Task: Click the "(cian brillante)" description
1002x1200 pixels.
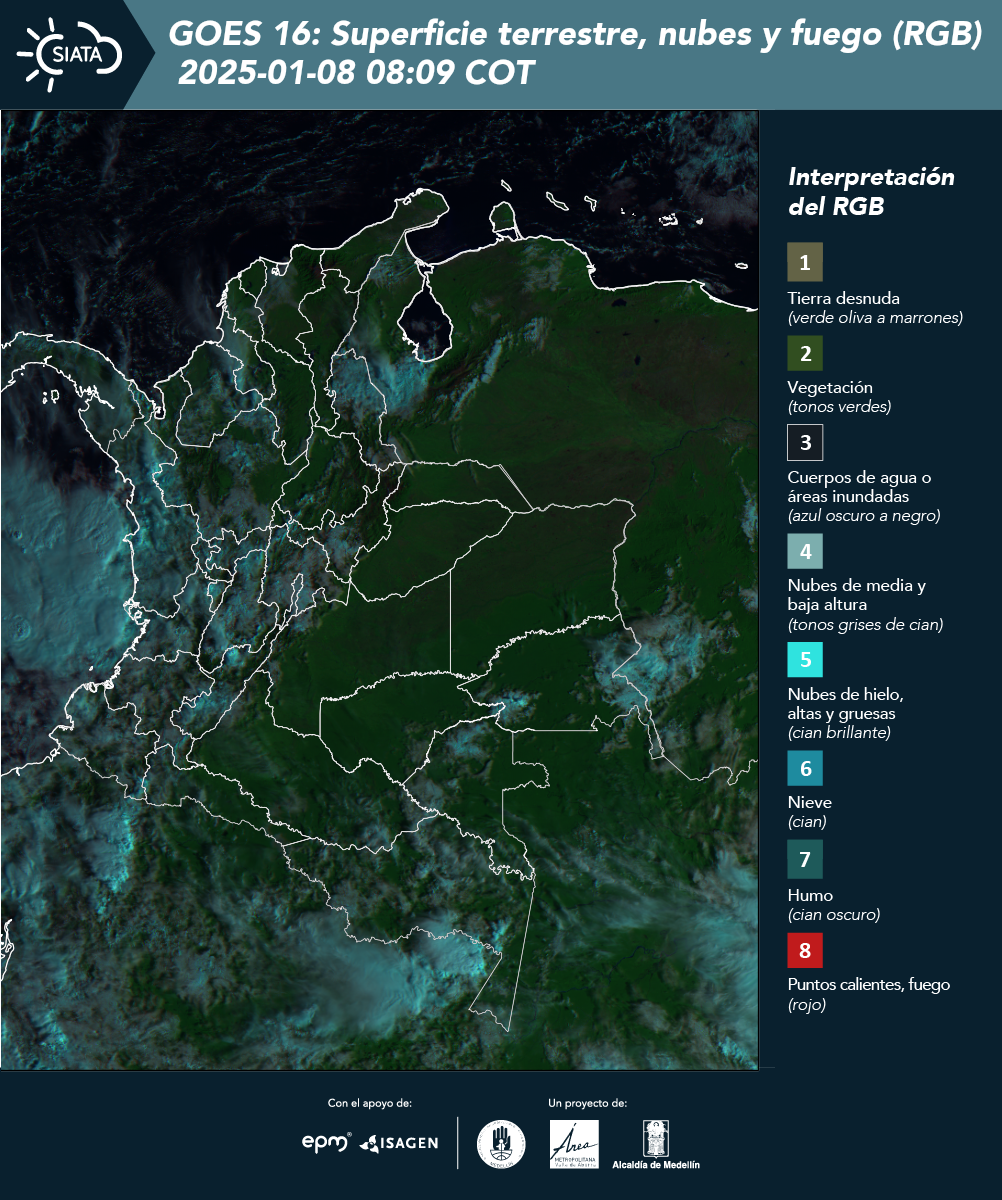Action: pyautogui.click(x=839, y=733)
